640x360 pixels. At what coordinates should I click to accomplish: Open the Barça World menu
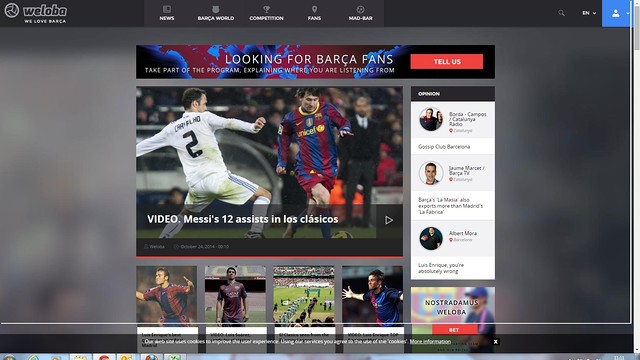216,13
